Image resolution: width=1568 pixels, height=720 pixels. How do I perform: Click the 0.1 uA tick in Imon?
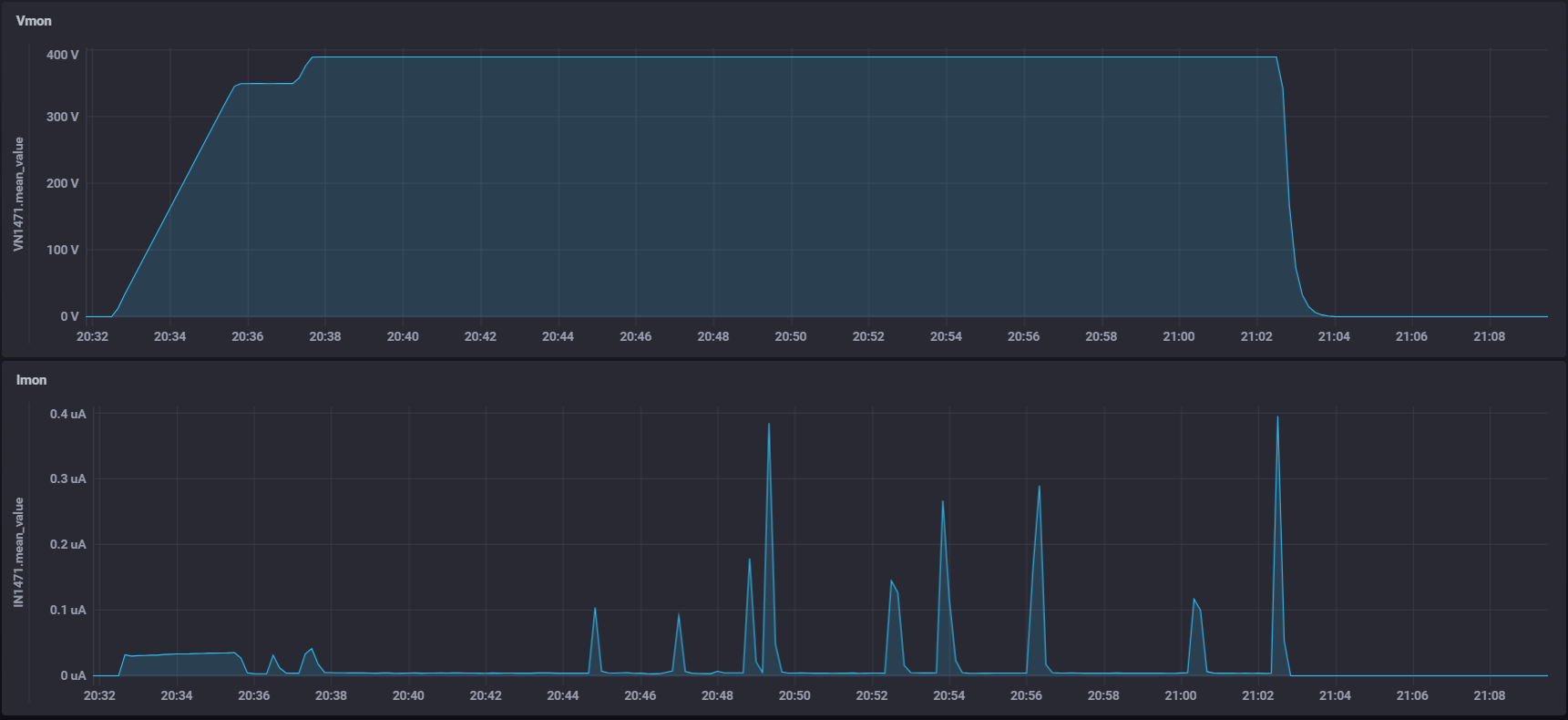[x=68, y=610]
